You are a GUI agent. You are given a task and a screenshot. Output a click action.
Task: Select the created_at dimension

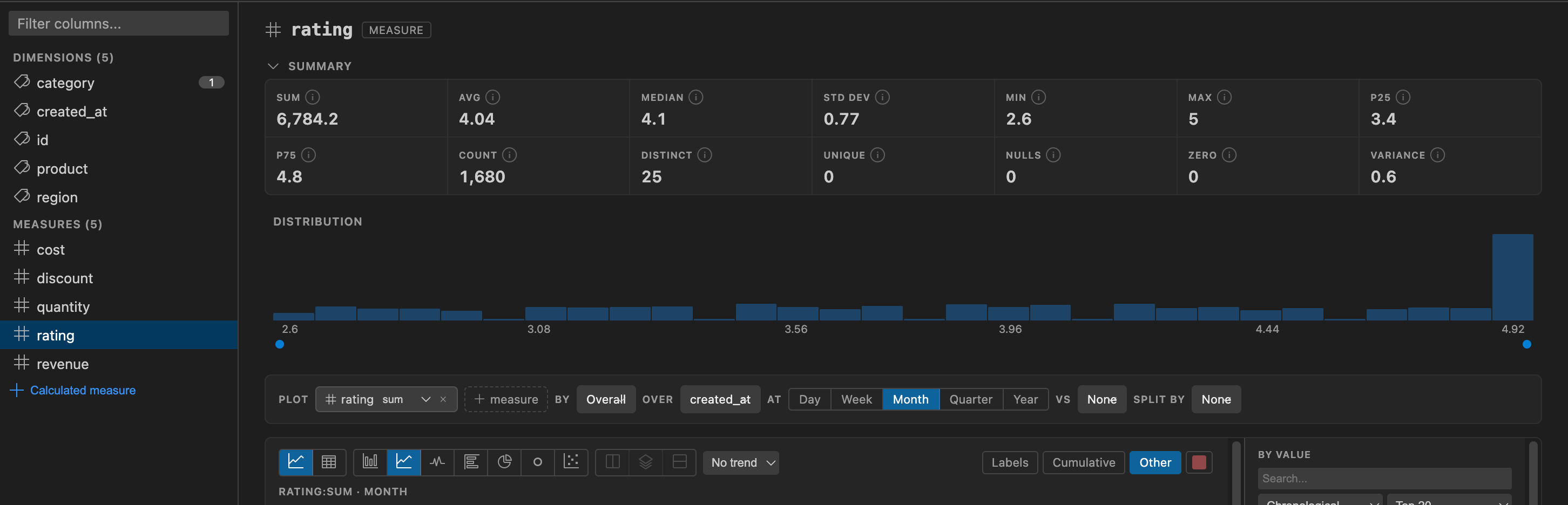pos(119,111)
